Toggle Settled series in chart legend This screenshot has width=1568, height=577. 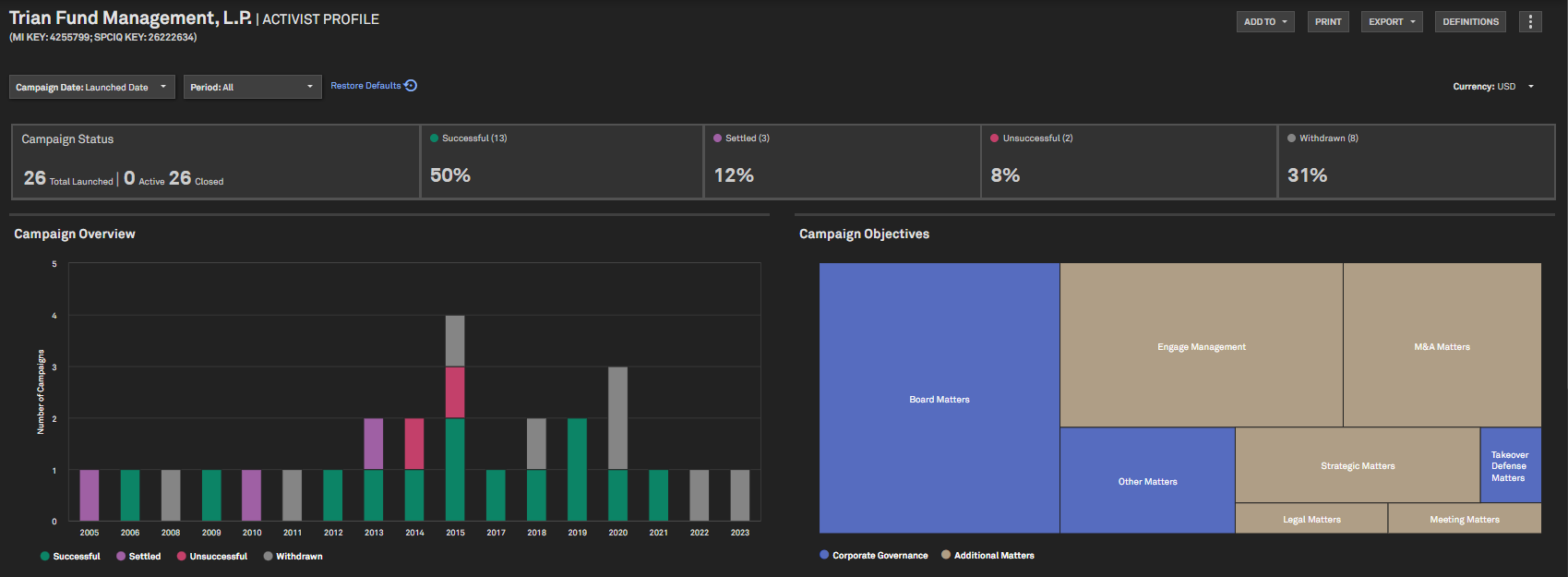tap(138, 557)
